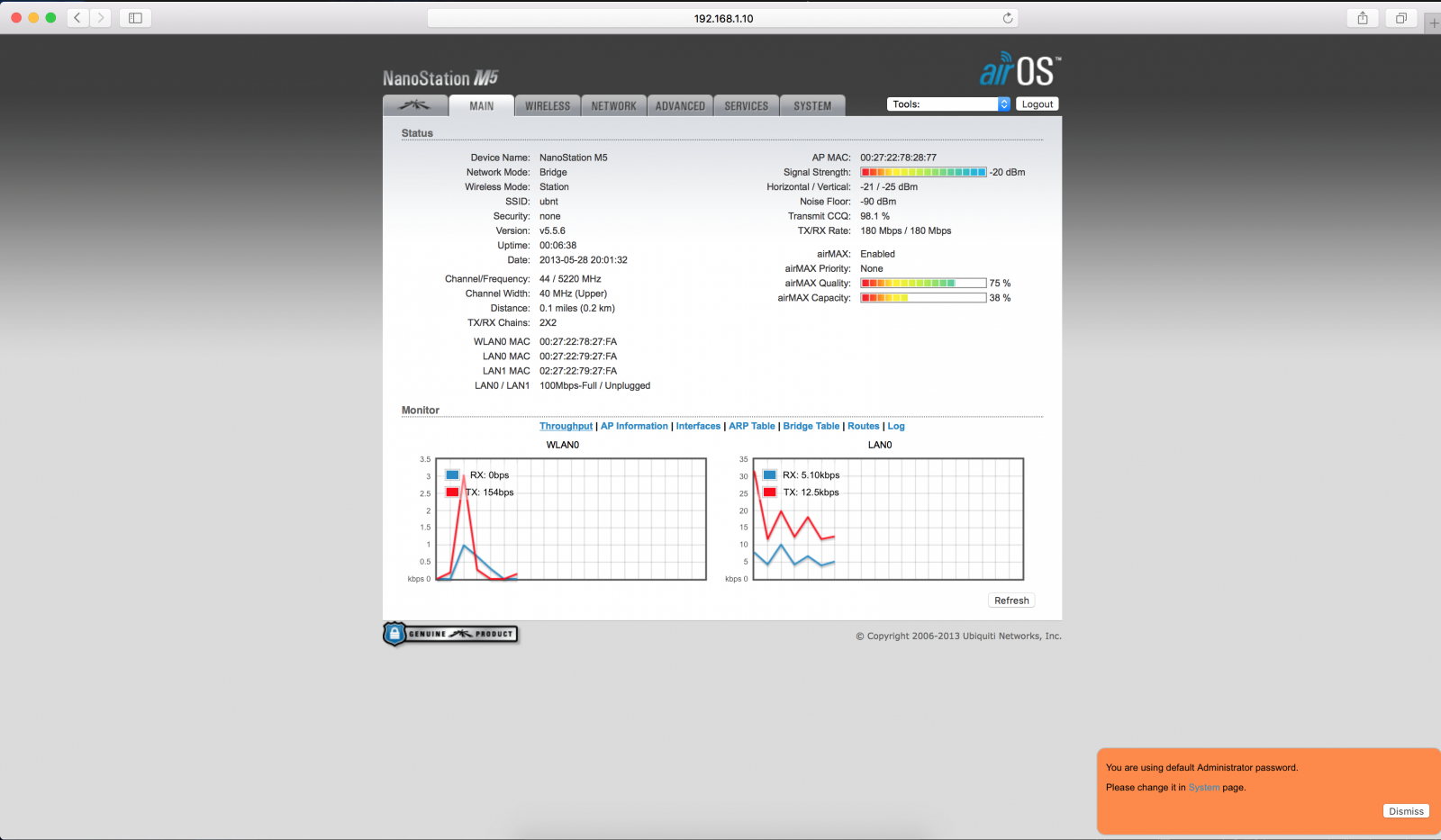1441x840 pixels.
Task: Click the Refresh button
Action: pyautogui.click(x=1011, y=601)
